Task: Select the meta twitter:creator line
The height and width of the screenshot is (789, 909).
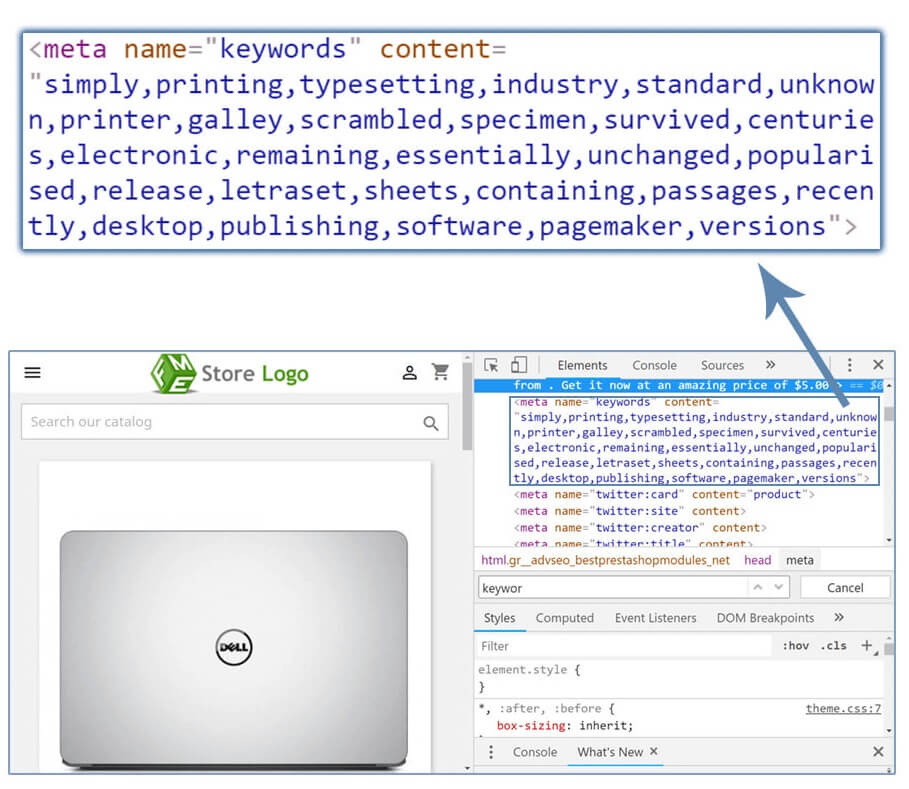Action: pos(640,528)
